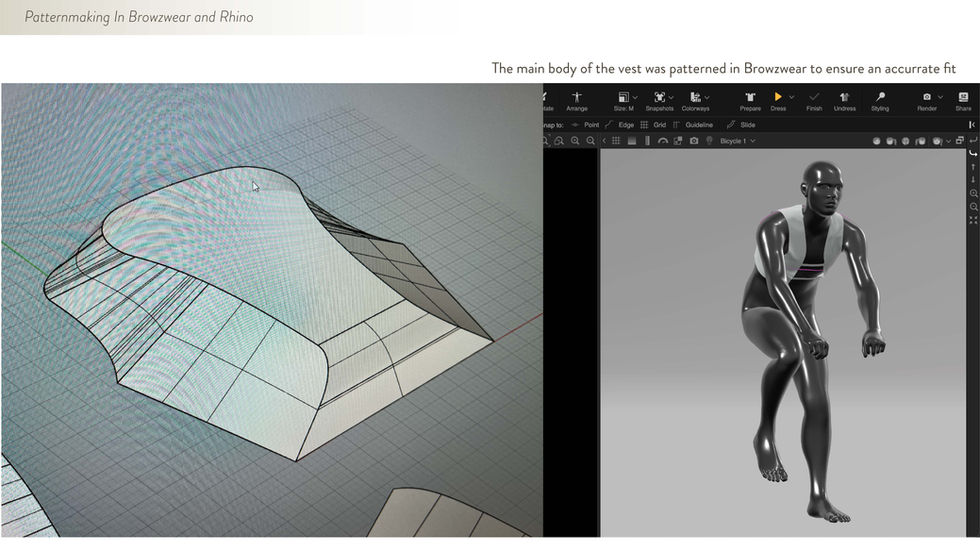Click the Arrange avatar tool
The height and width of the screenshot is (550, 980).
[x=576, y=101]
